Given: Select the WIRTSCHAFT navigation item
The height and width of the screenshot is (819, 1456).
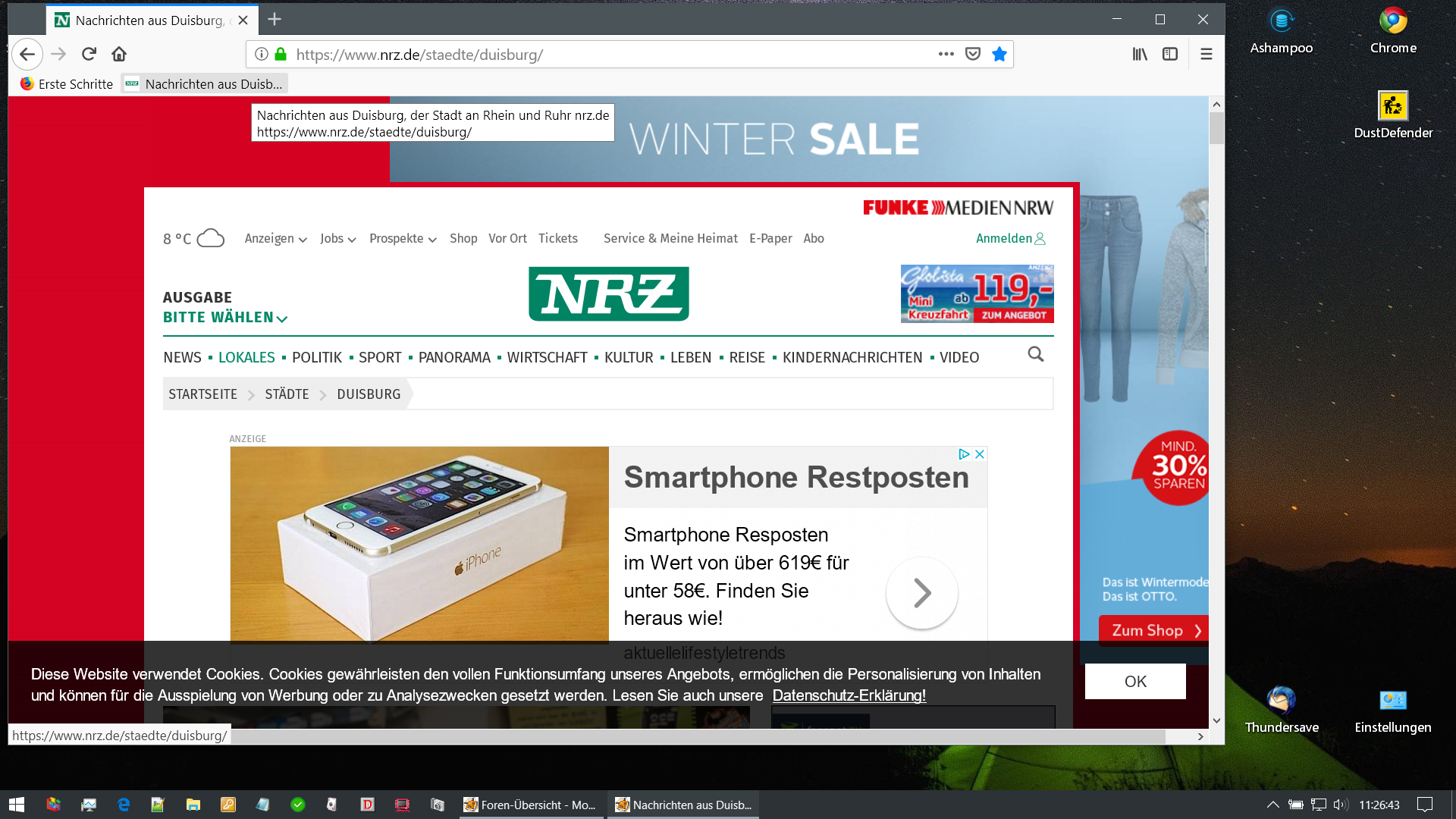Looking at the screenshot, I should 547,357.
